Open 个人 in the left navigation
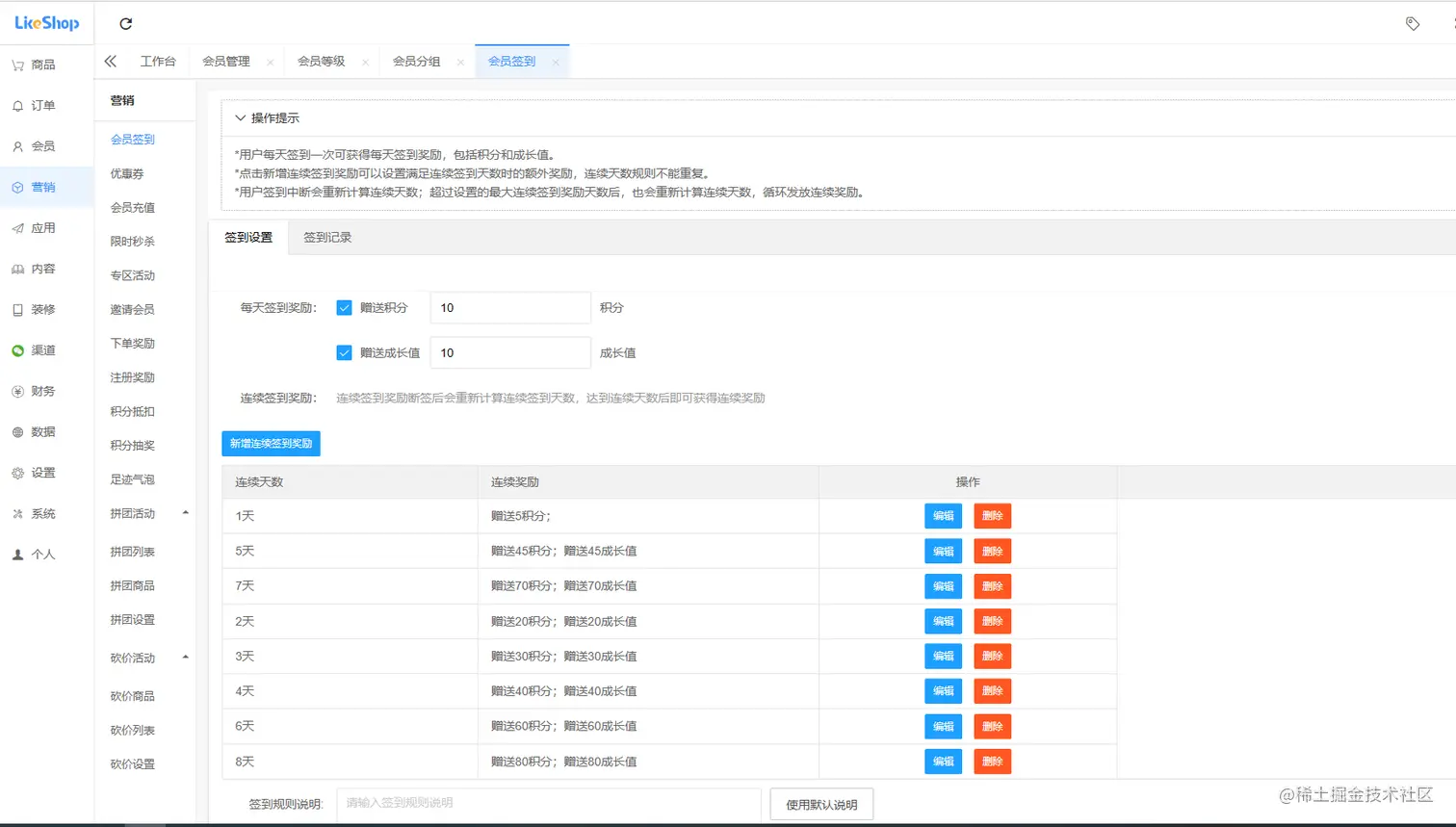Viewport: 1456px width, 827px height. click(42, 555)
